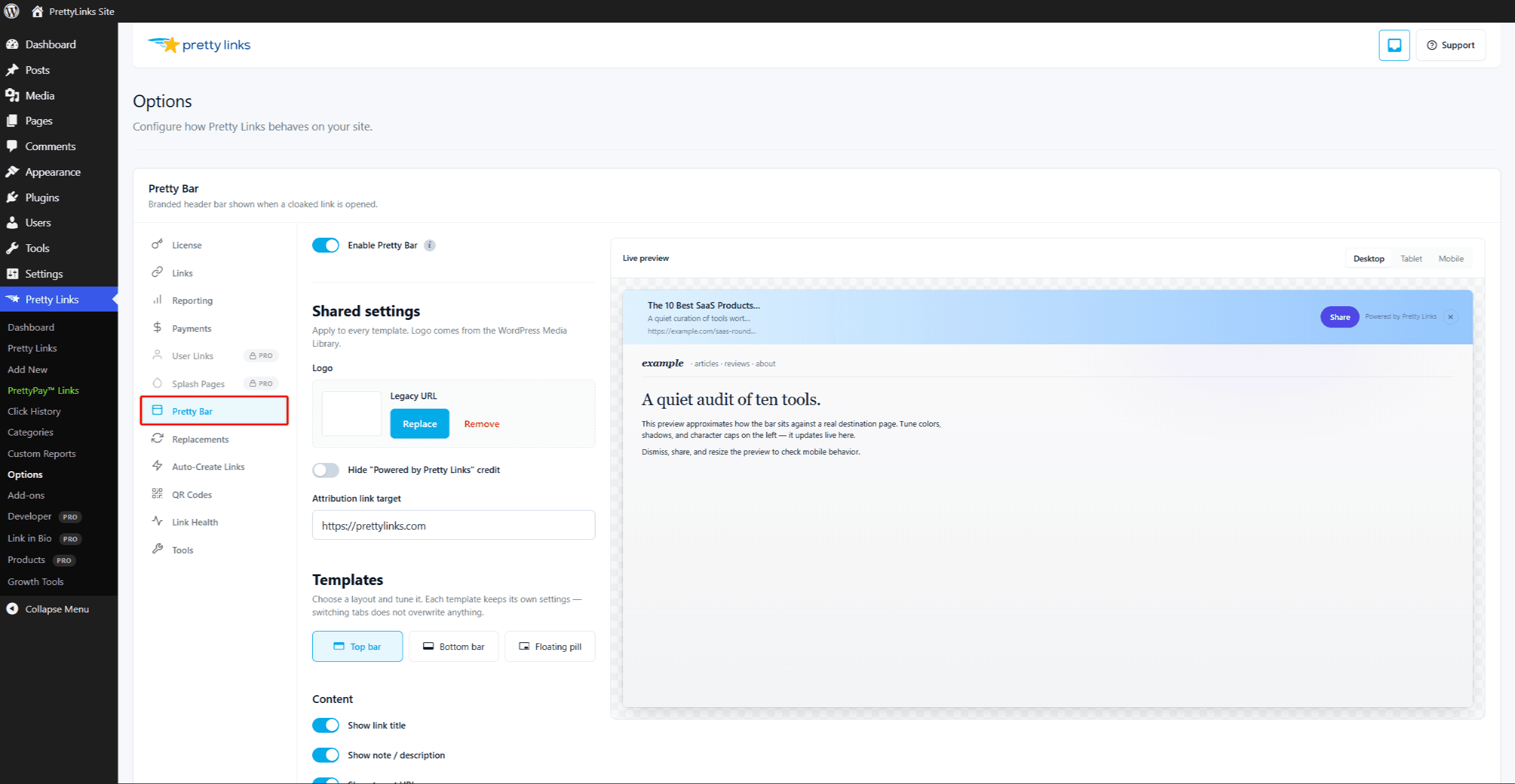This screenshot has height=784, width=1515.
Task: Click the Posts pin icon
Action: (12, 70)
